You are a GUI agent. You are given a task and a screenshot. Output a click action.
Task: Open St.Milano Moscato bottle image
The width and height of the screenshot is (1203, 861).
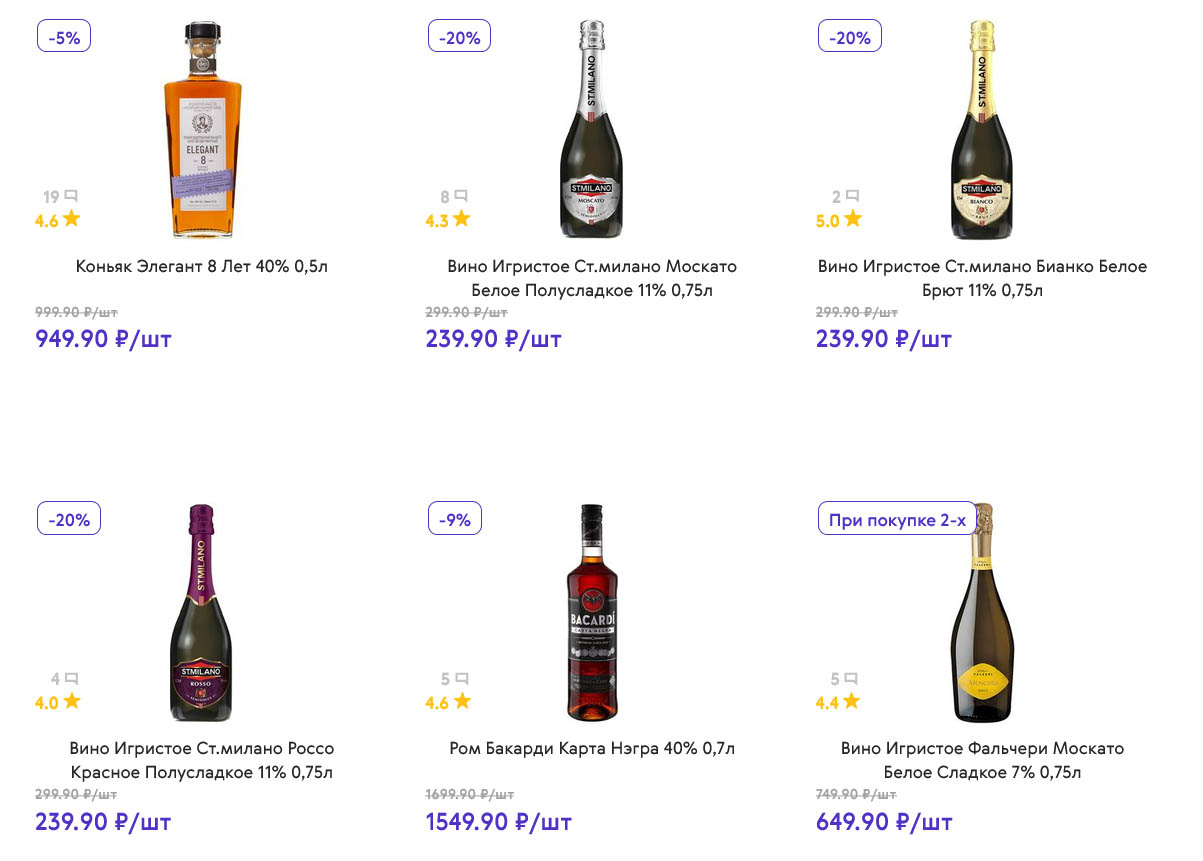click(x=592, y=130)
